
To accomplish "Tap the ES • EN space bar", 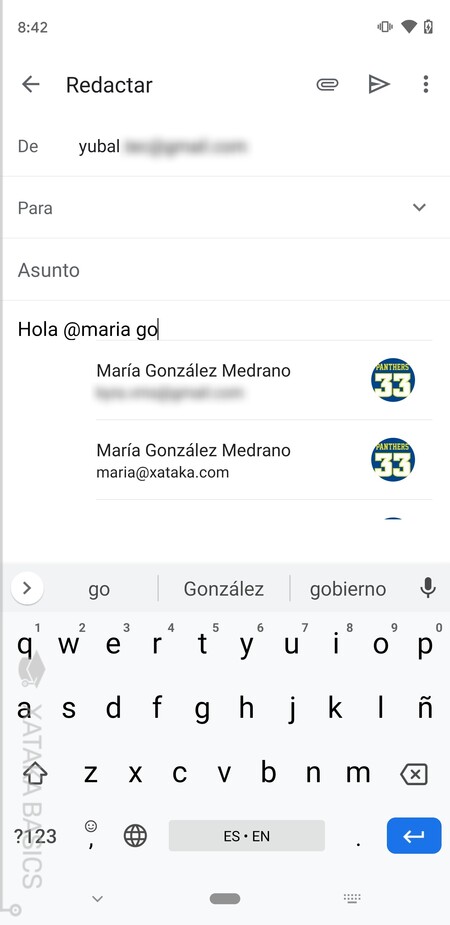I will (247, 835).
